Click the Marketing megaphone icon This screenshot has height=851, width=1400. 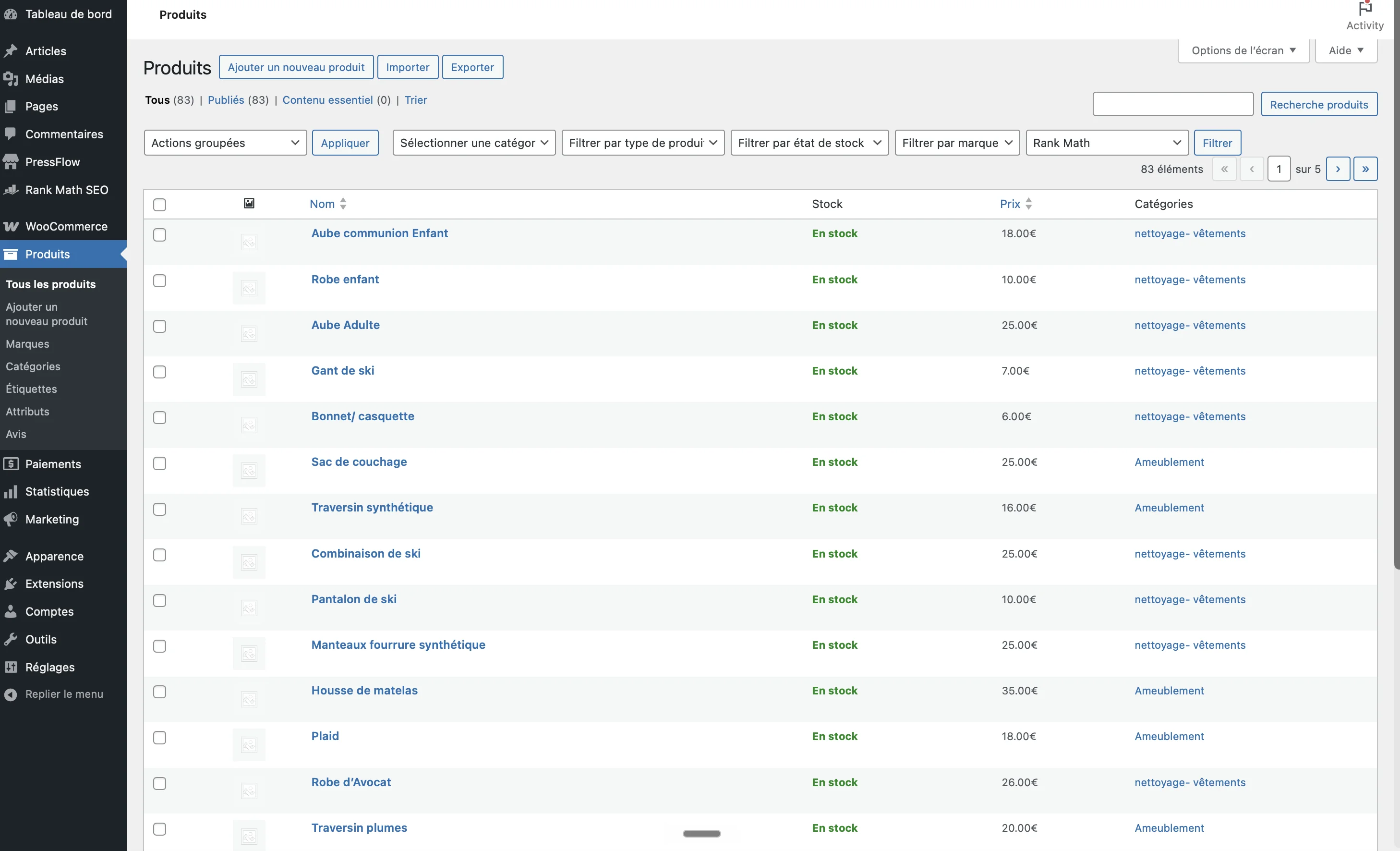11,519
